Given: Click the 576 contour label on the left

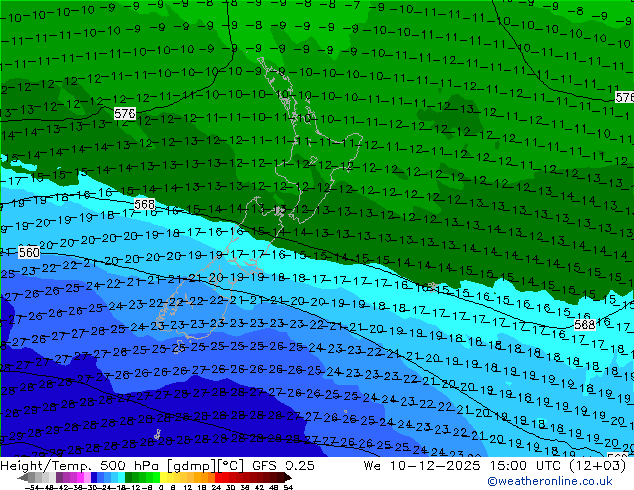Looking at the screenshot, I should pyautogui.click(x=125, y=114).
